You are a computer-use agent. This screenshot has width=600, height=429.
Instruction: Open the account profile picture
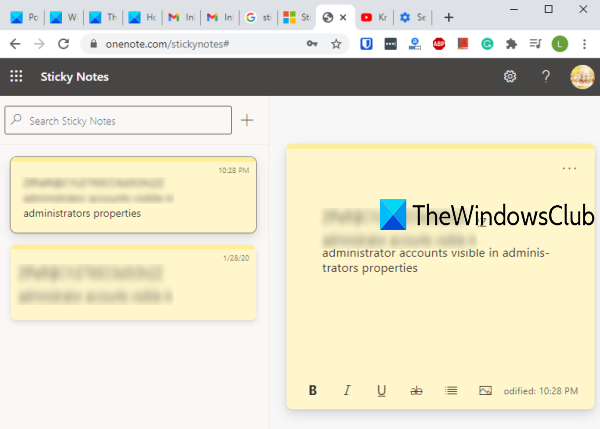582,77
